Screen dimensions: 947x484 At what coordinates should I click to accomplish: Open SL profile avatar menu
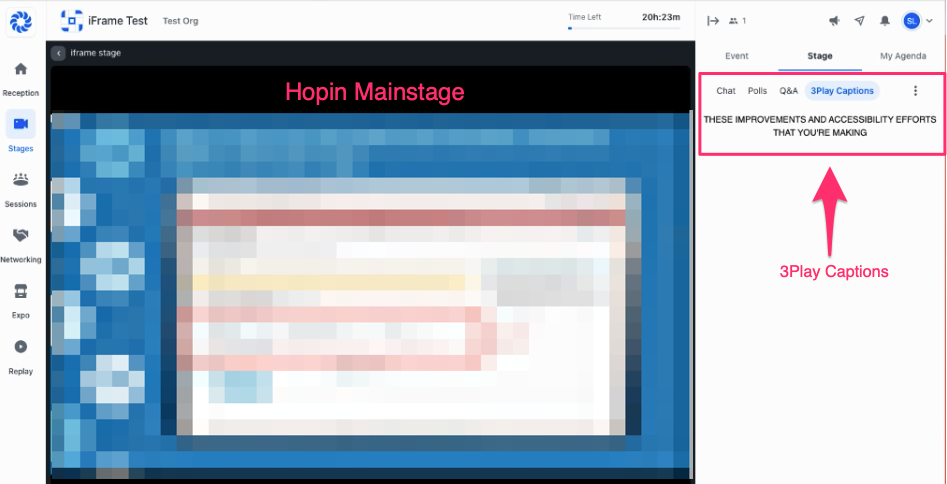pos(911,21)
